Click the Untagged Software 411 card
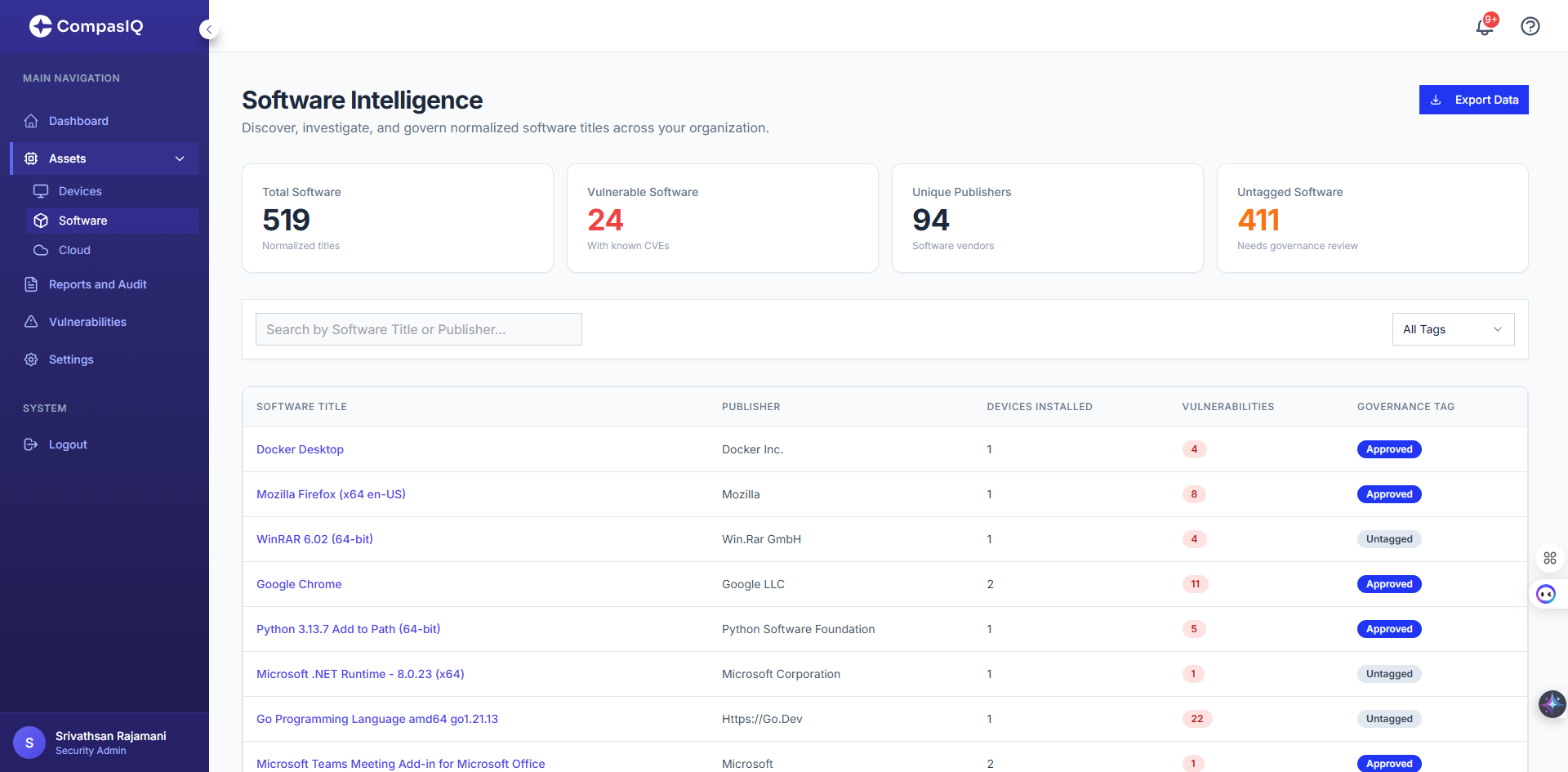This screenshot has height=772, width=1568. tap(1372, 218)
